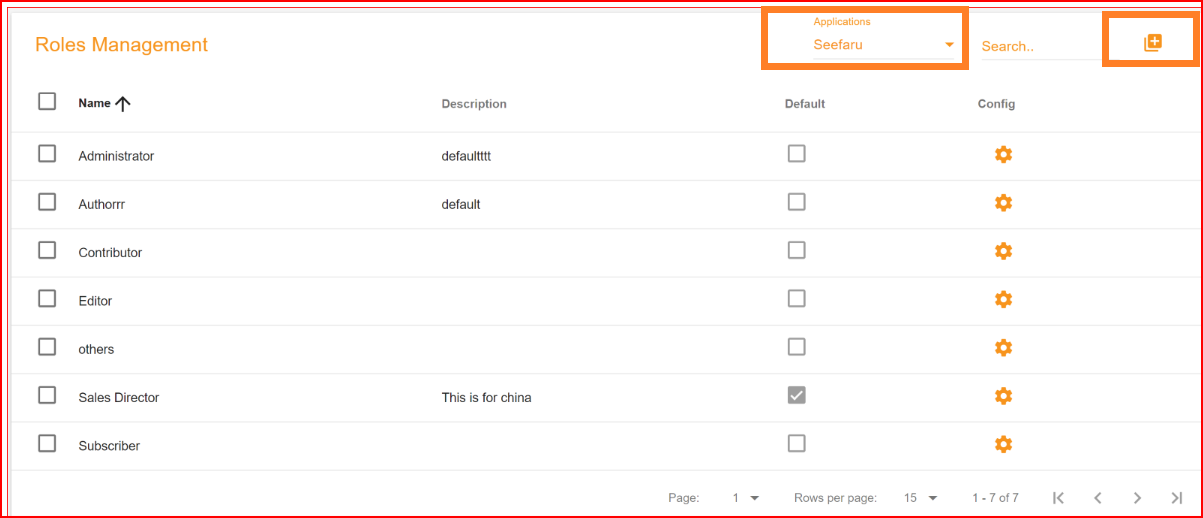Viewport: 1203px width, 518px height.
Task: Open the Page number dropdown
Action: [x=746, y=498]
